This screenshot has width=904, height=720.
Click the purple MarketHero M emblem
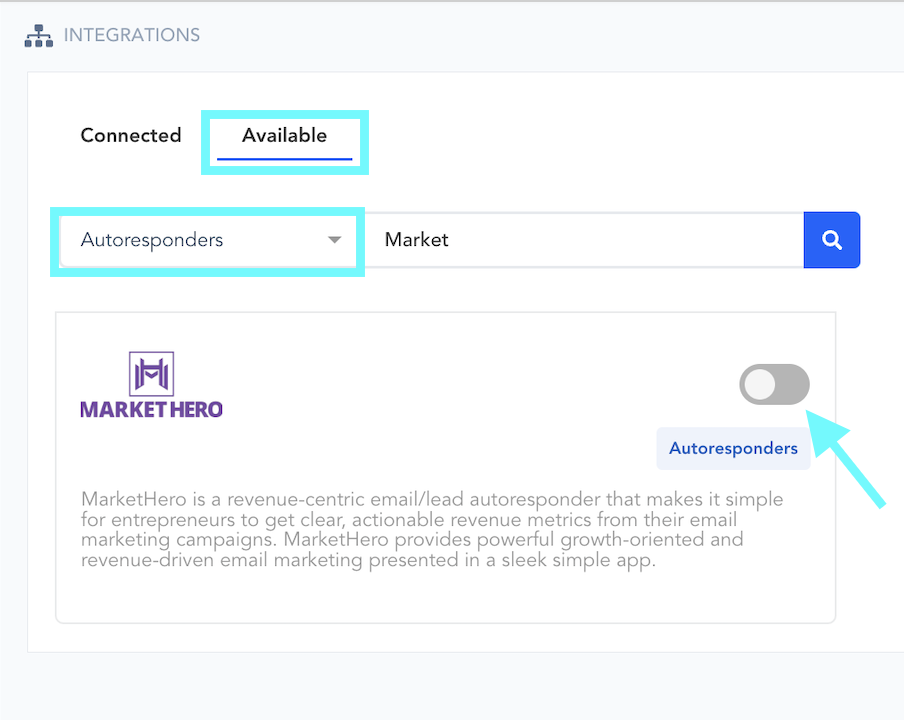point(152,374)
